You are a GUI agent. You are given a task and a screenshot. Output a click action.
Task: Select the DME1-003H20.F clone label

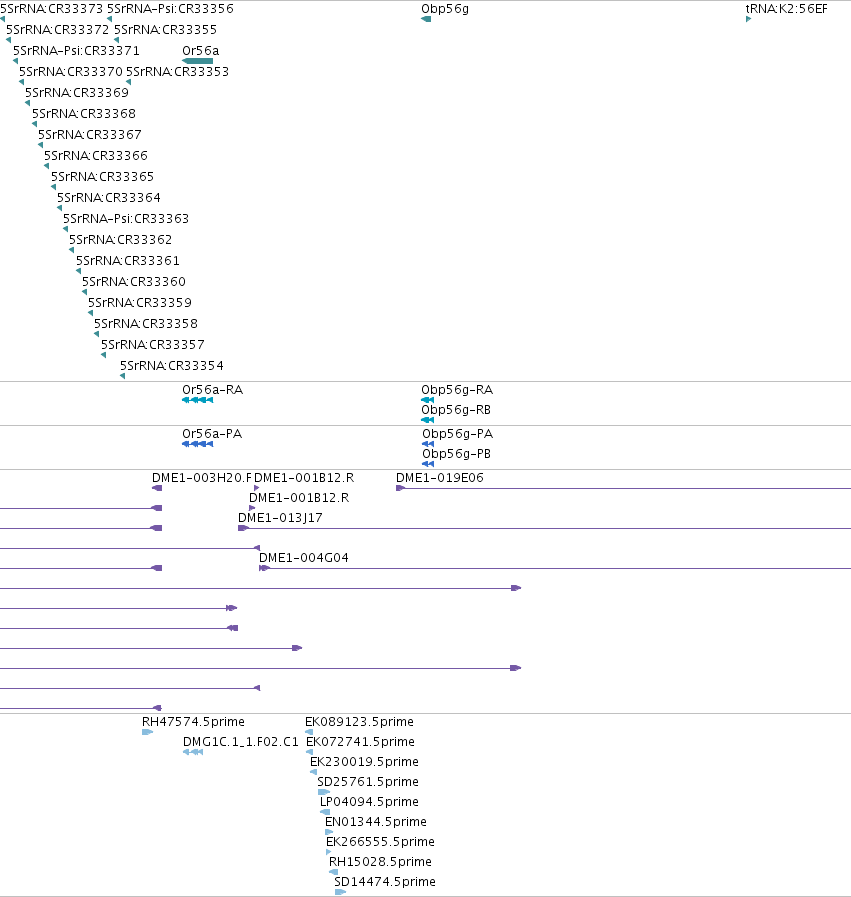pyautogui.click(x=202, y=478)
